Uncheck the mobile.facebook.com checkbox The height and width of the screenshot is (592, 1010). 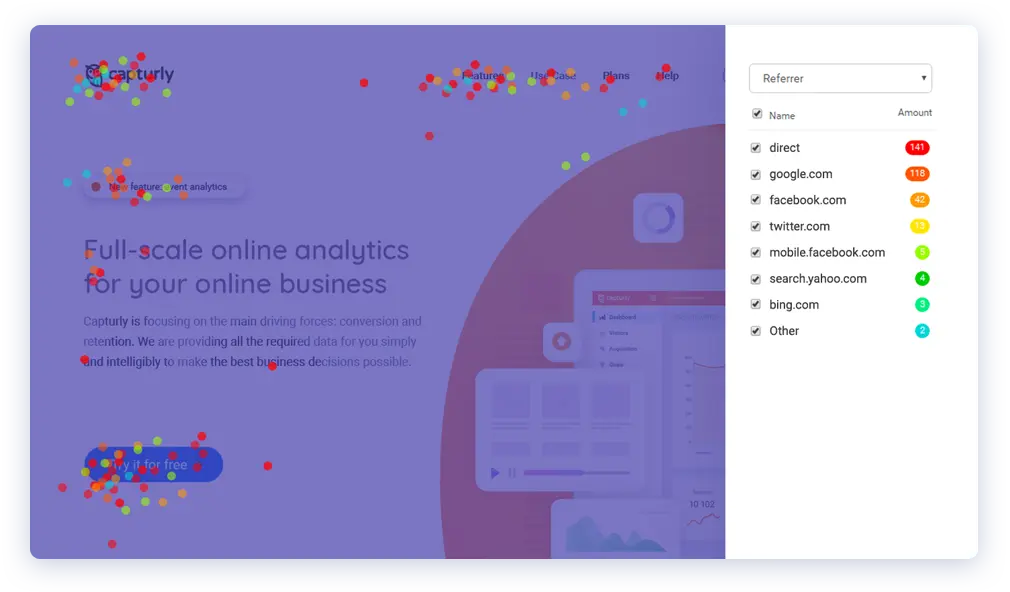click(x=756, y=252)
